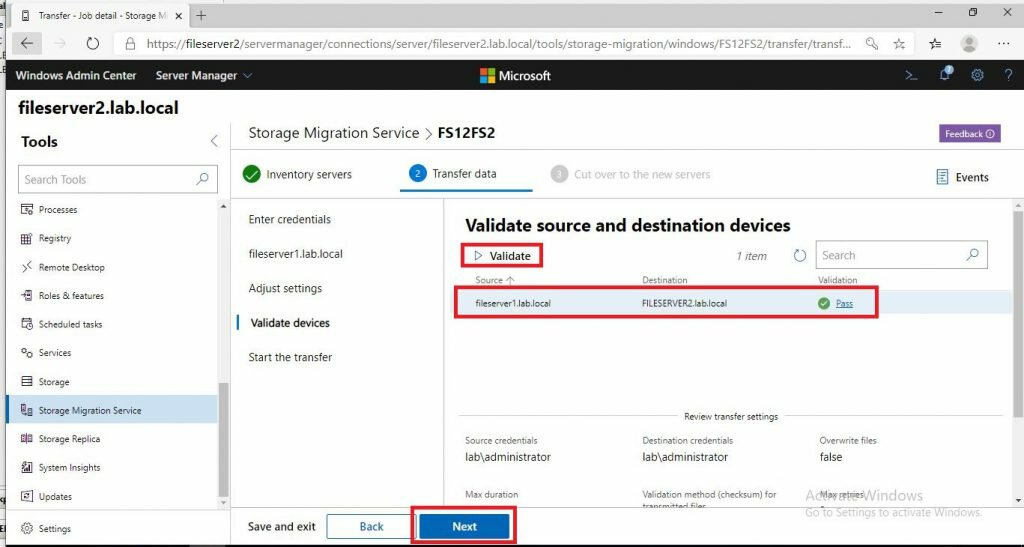Sort the list by the Source column
Viewport: 1024px width, 547px height.
[495, 279]
